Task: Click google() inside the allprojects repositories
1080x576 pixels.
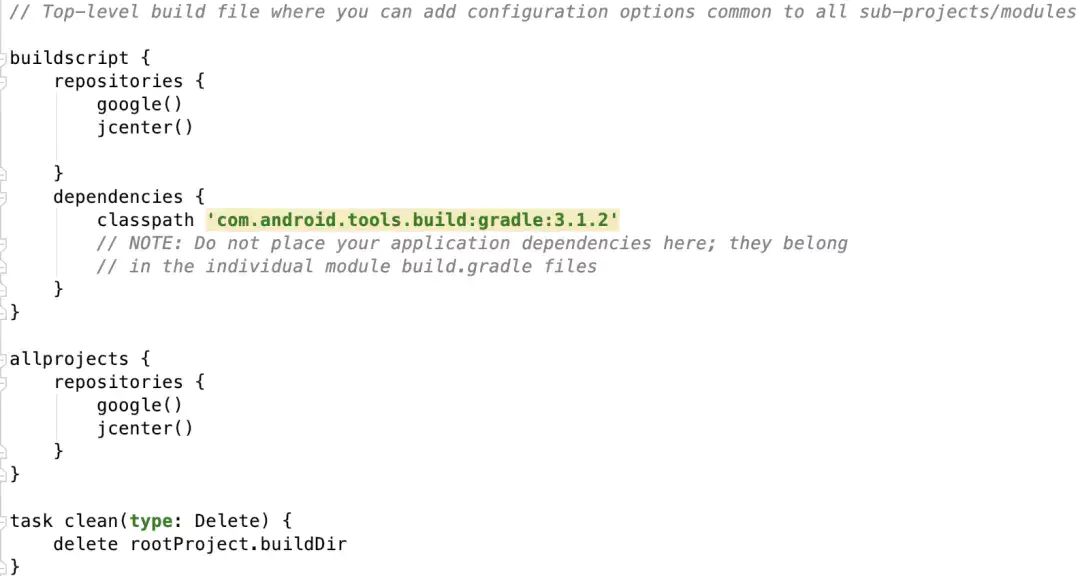Action: click(139, 405)
